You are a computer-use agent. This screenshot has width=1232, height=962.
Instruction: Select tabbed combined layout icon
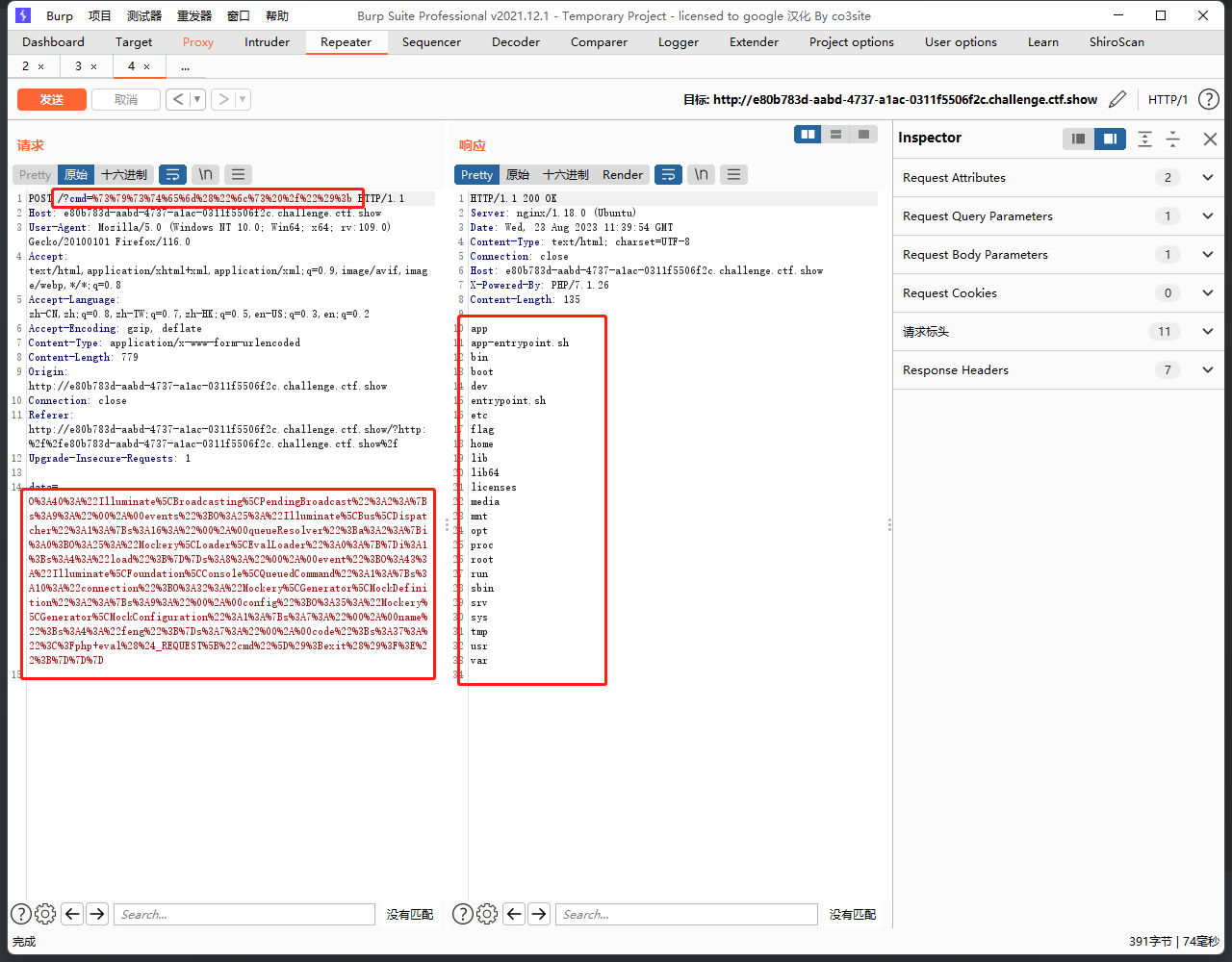864,135
